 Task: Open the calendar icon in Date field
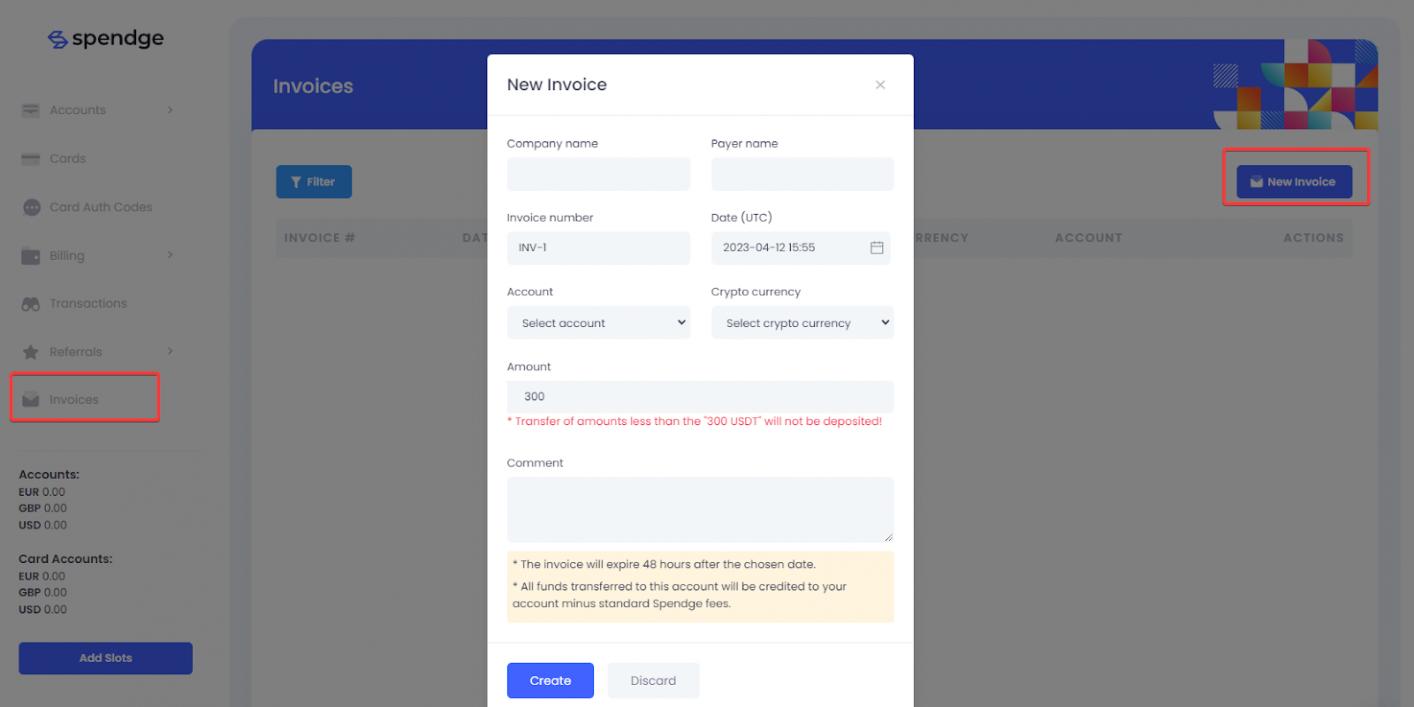pyautogui.click(x=877, y=247)
